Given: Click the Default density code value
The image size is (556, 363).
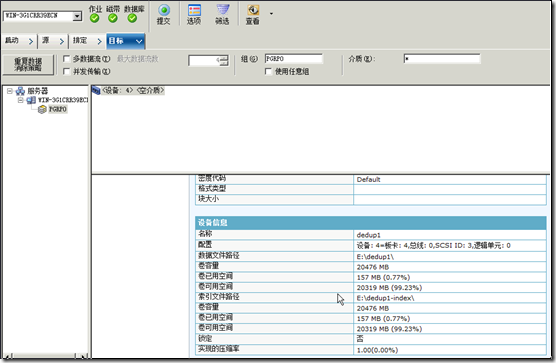Looking at the screenshot, I should pyautogui.click(x=368, y=179).
